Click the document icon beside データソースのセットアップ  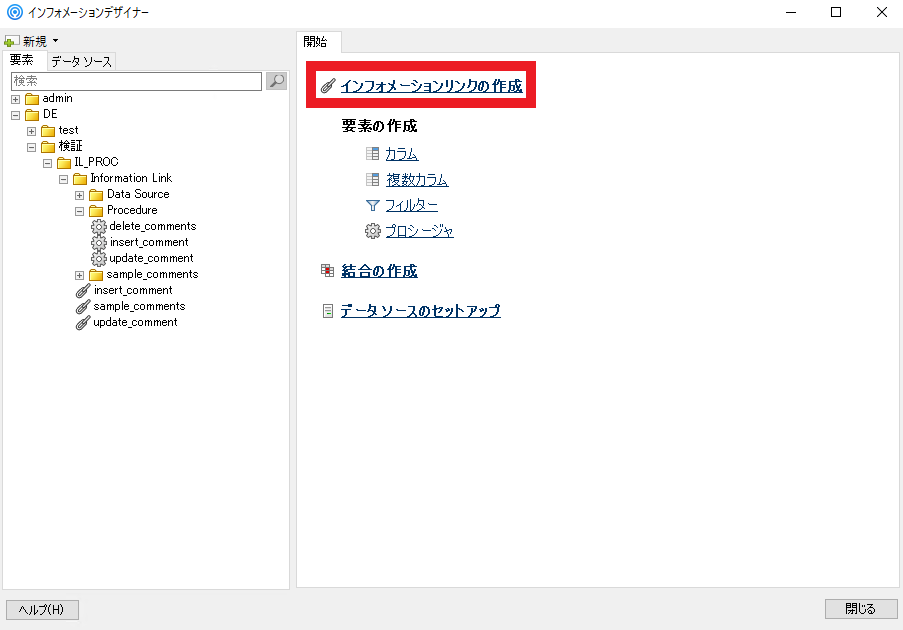[328, 311]
